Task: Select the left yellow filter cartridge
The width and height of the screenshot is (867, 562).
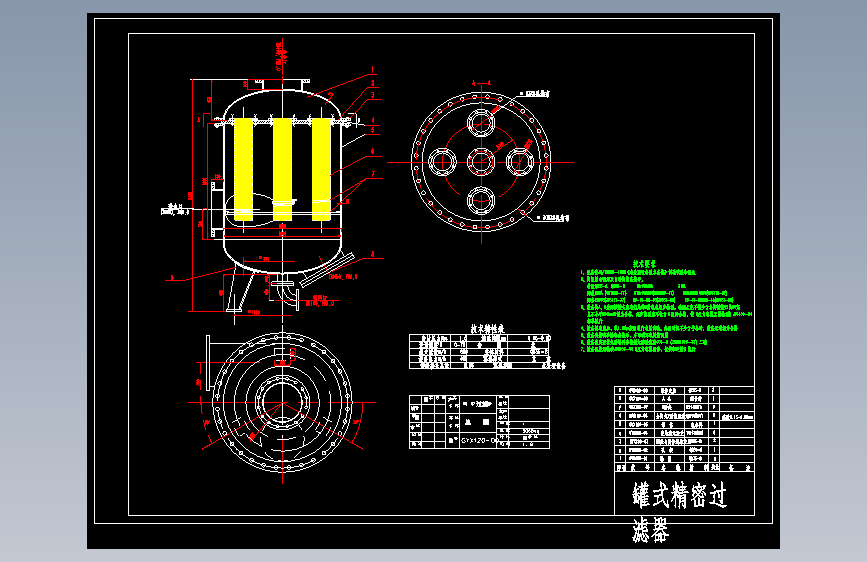Action: tap(243, 169)
